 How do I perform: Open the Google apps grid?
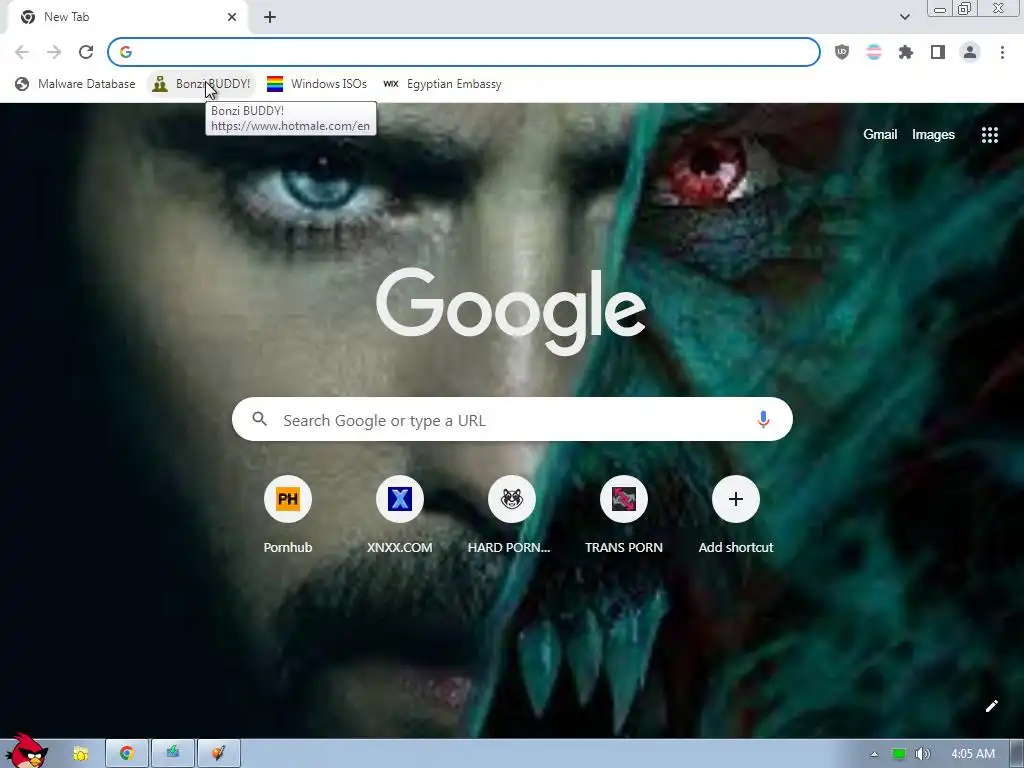coord(989,135)
